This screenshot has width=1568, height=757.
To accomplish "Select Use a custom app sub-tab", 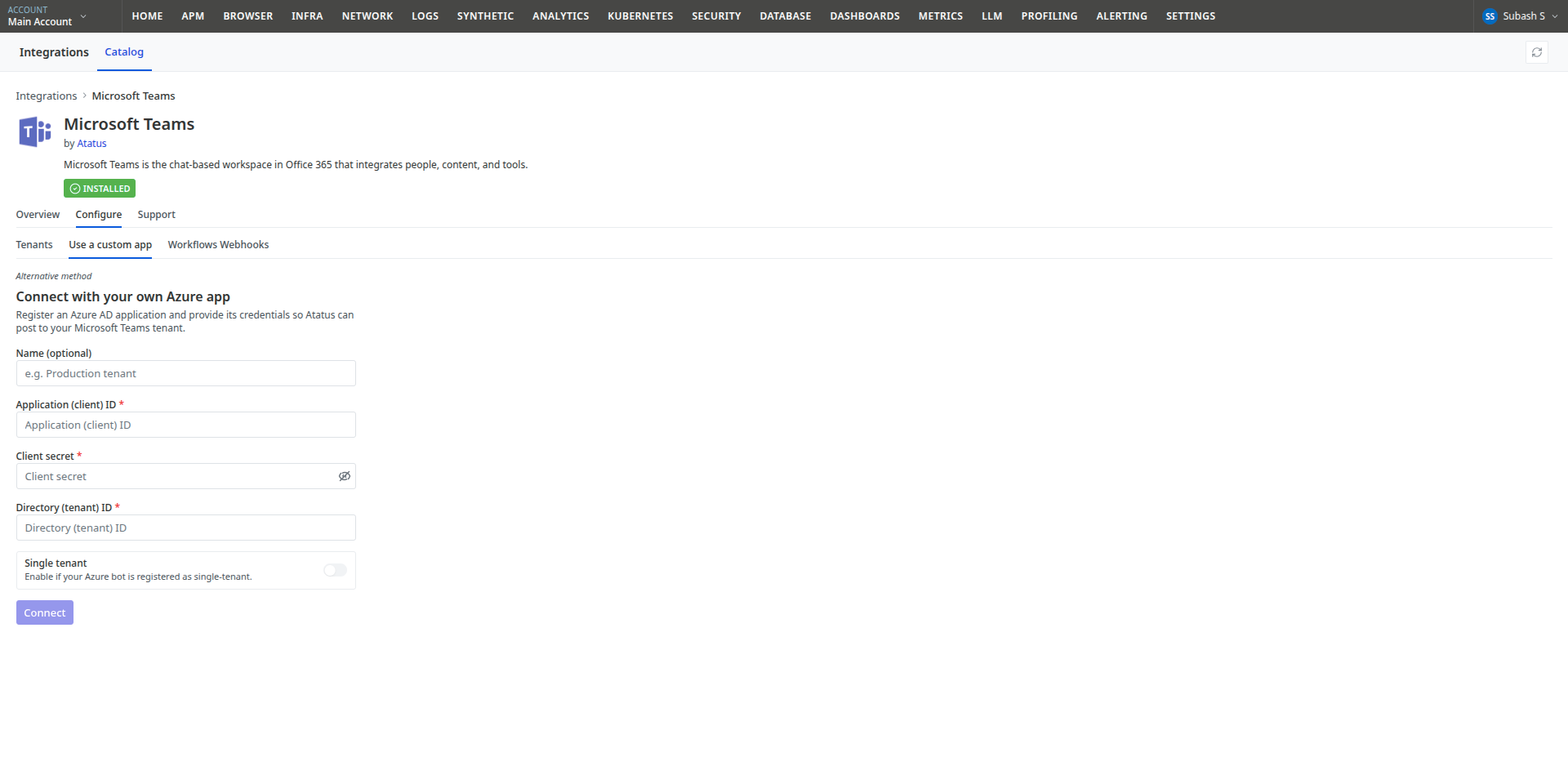I will 110,245.
